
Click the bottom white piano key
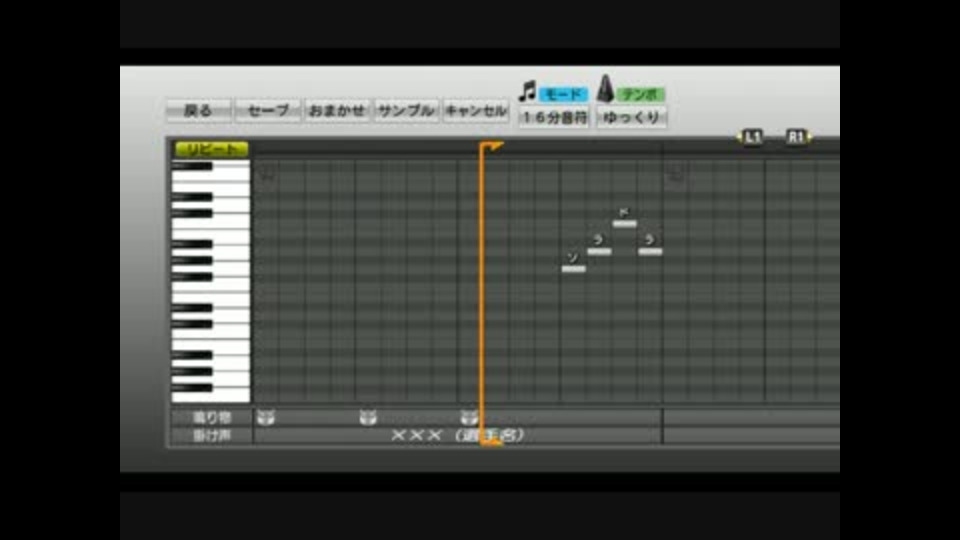pos(211,396)
